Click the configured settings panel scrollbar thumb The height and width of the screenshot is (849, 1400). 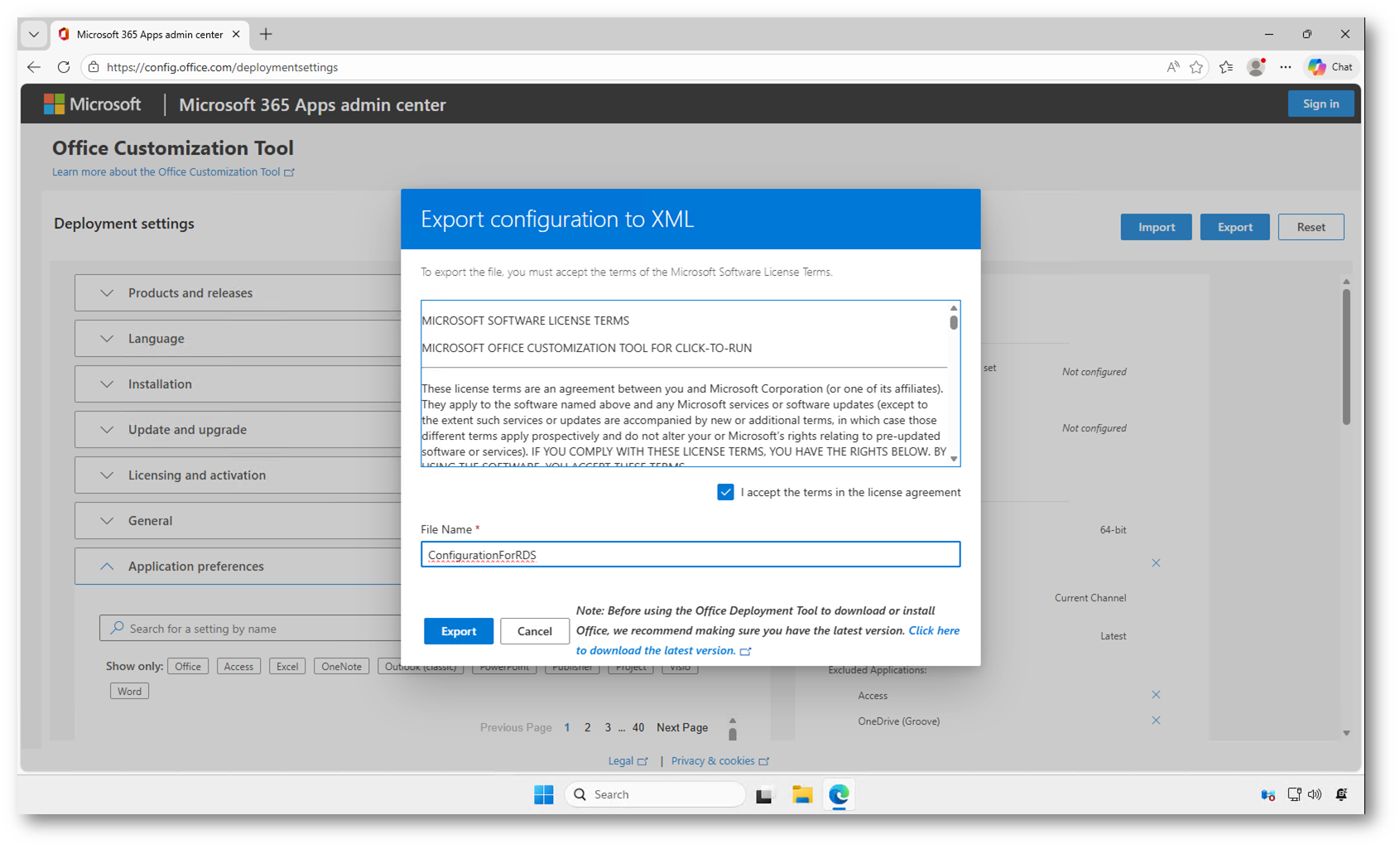coord(1346,356)
